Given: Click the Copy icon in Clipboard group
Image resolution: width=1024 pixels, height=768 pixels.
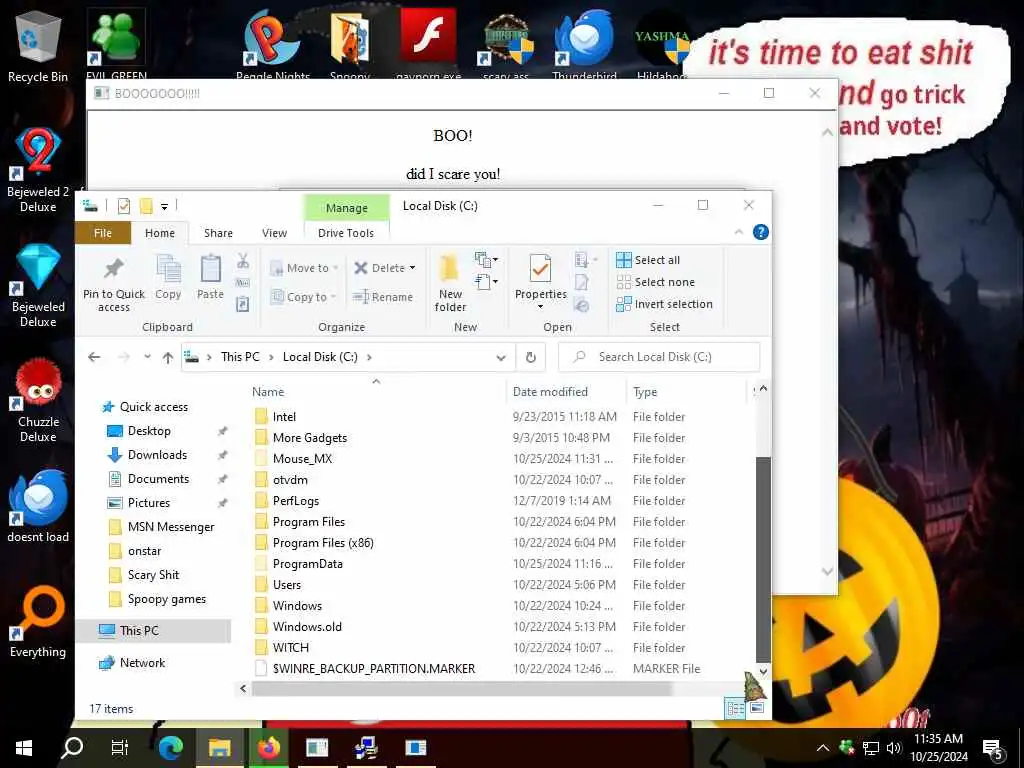Looking at the screenshot, I should click(x=168, y=269).
